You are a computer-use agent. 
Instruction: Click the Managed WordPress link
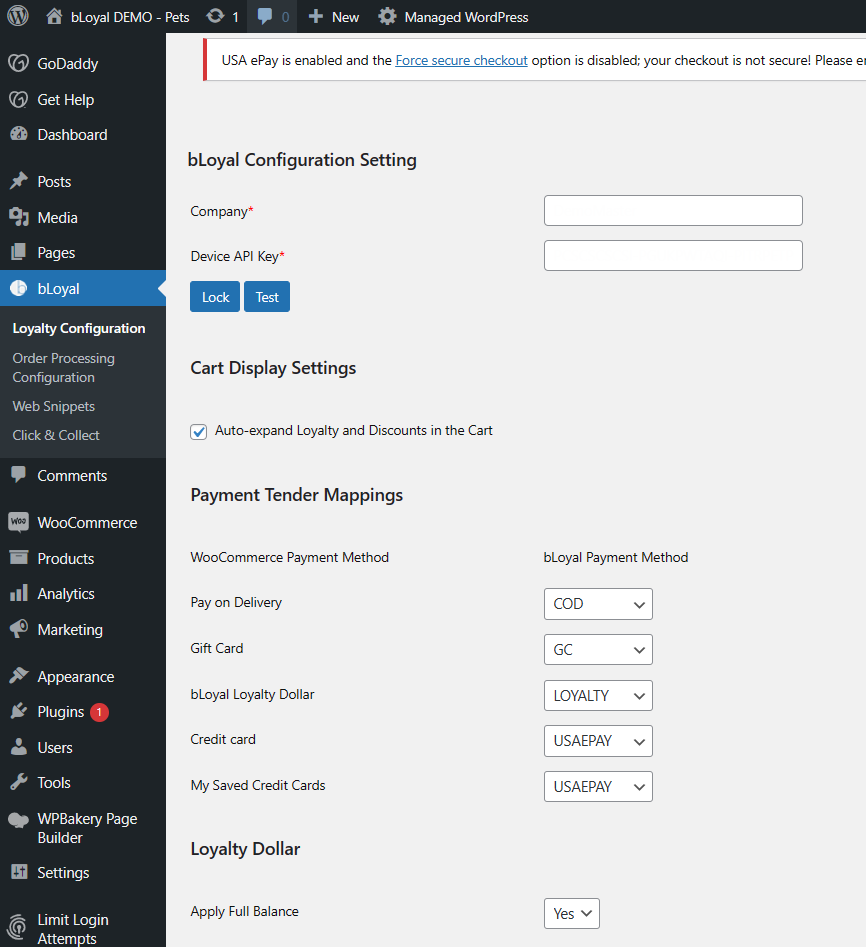coord(466,17)
